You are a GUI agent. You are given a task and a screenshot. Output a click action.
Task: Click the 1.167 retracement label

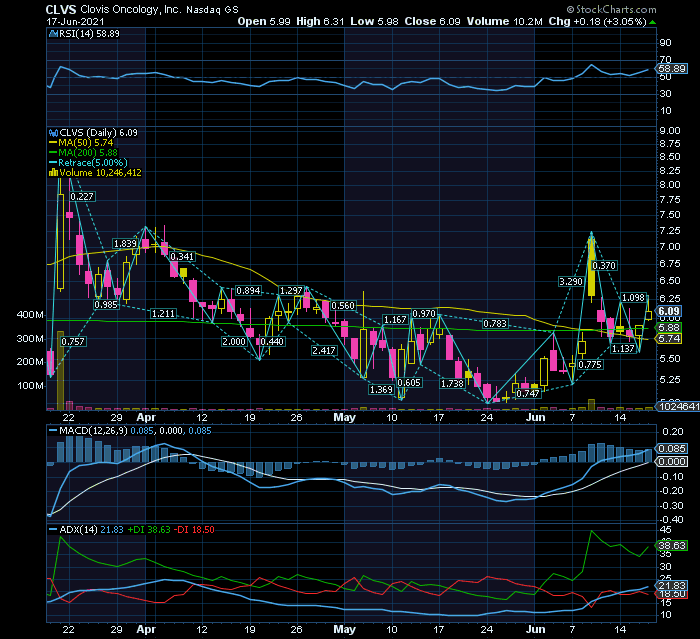pyautogui.click(x=396, y=320)
